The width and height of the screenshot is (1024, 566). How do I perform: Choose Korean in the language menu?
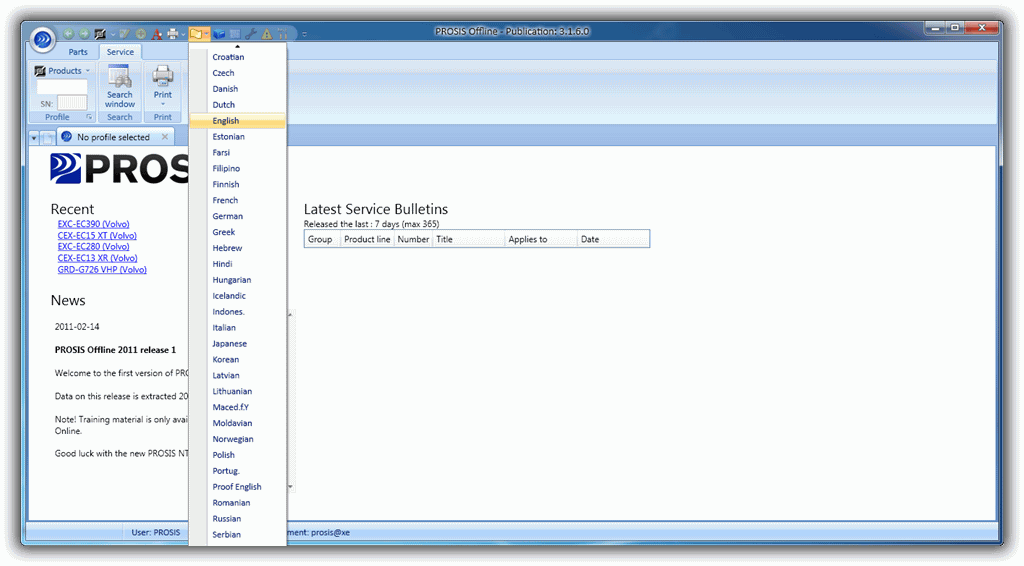238,360
